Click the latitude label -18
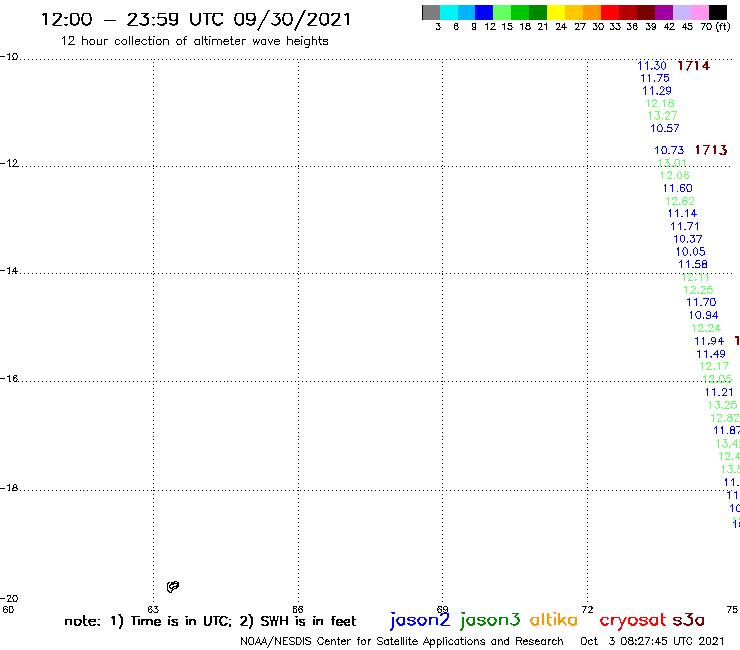This screenshot has width=740, height=650. click(9, 488)
